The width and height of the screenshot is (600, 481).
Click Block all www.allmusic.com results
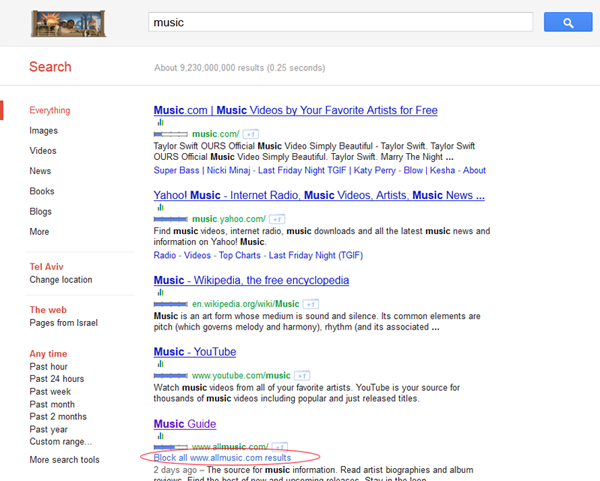(x=222, y=458)
